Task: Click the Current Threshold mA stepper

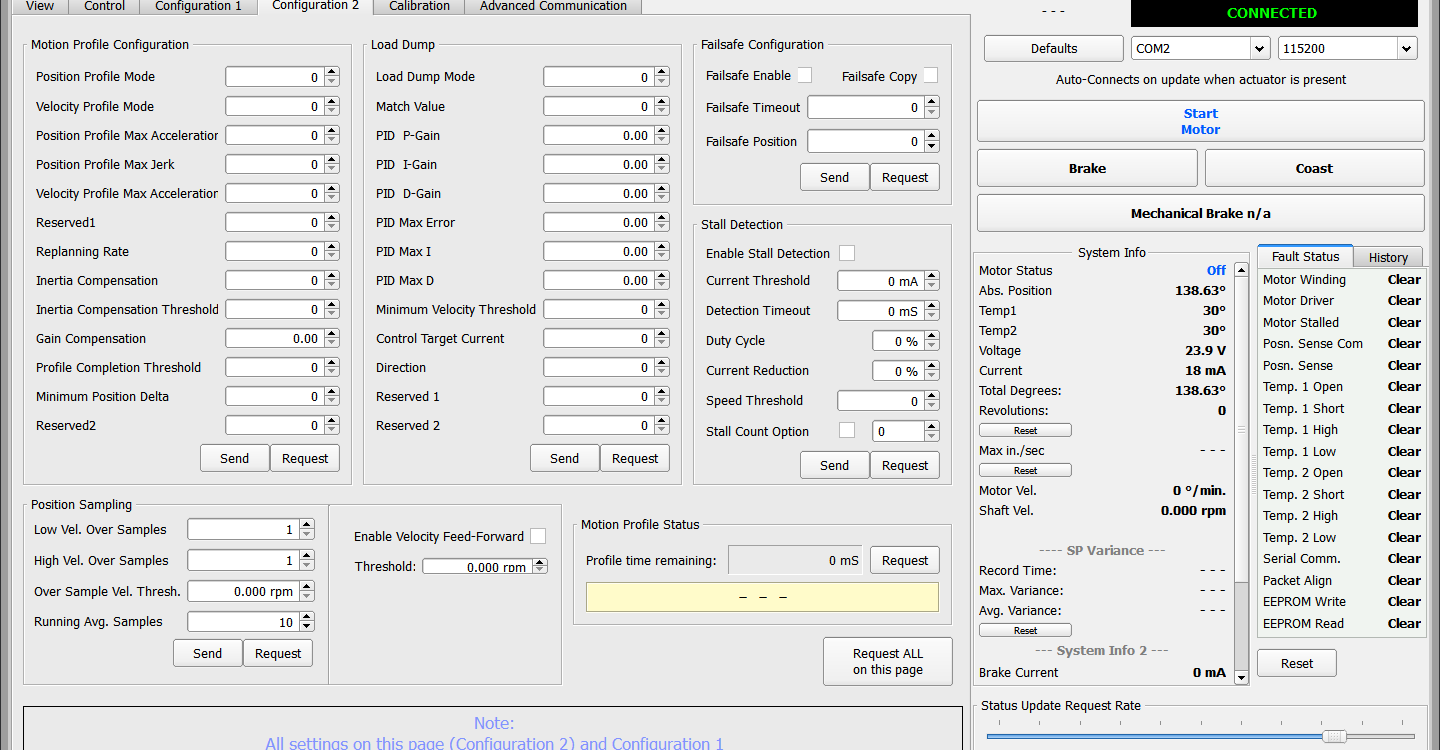Action: click(x=931, y=281)
